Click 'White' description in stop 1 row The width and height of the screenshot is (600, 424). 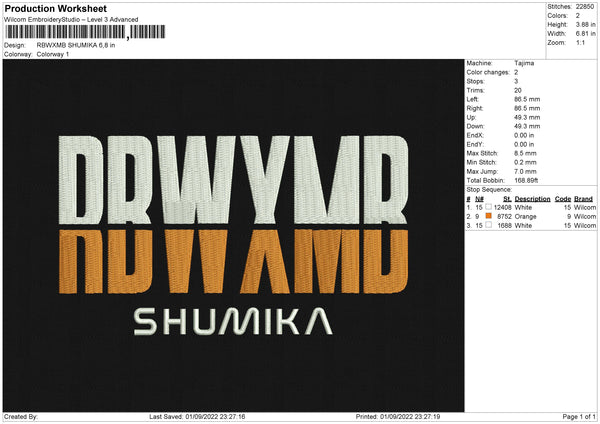pos(523,207)
